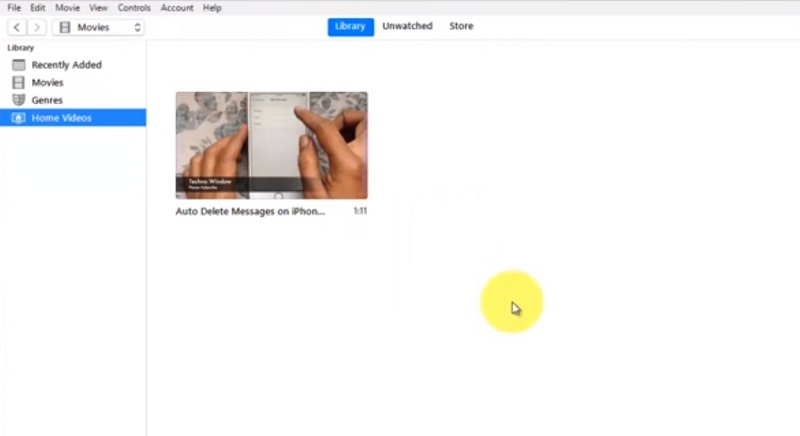Open the File menu
The width and height of the screenshot is (800, 436).
(x=14, y=8)
